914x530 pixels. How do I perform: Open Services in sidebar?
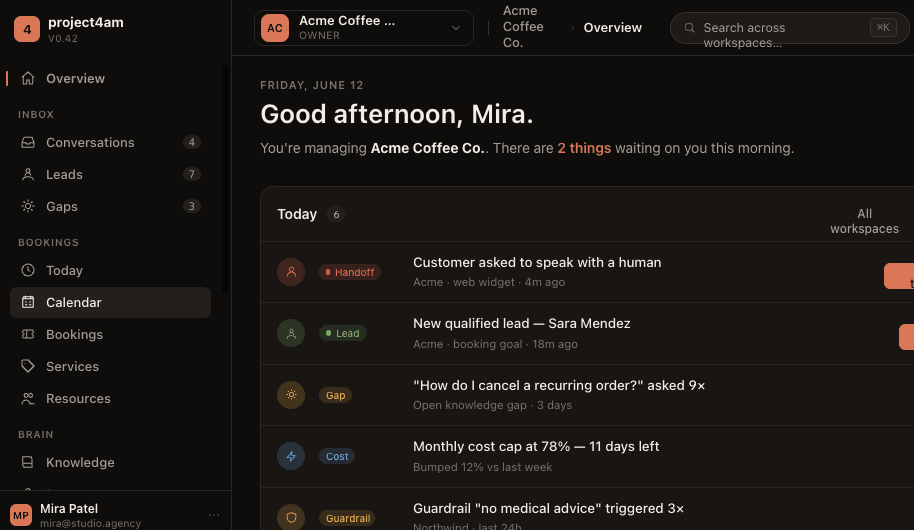pos(110,366)
